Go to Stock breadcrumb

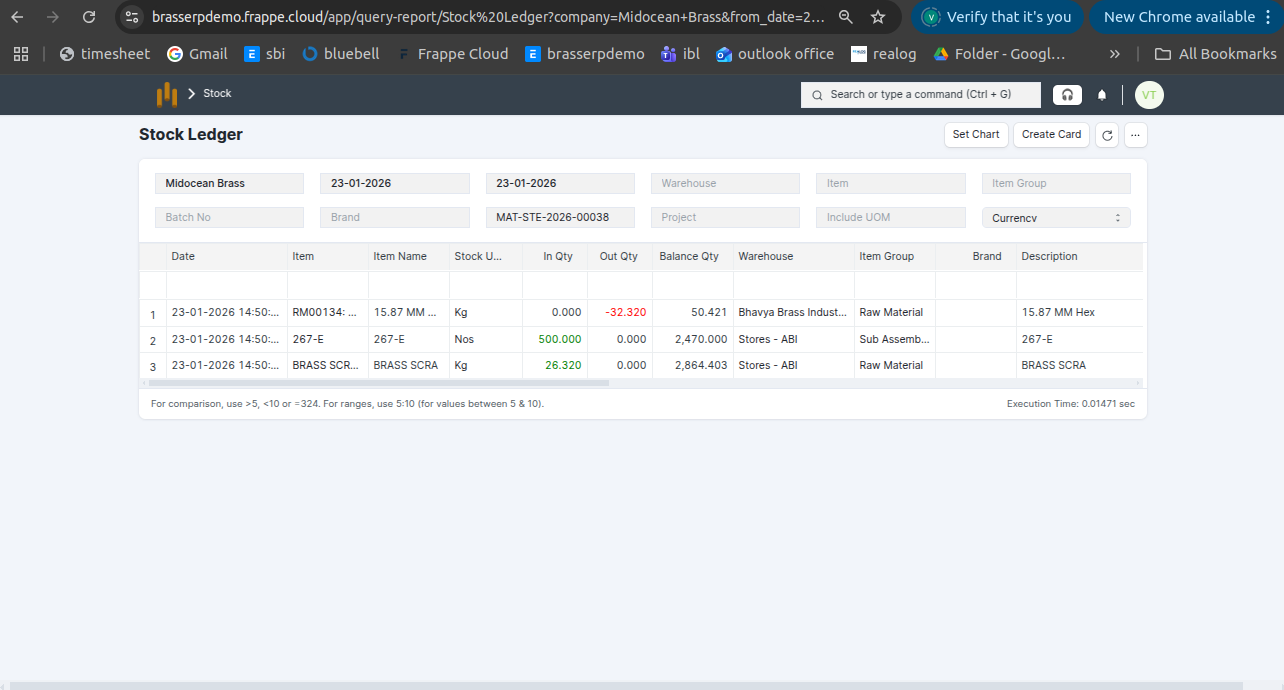pos(217,93)
